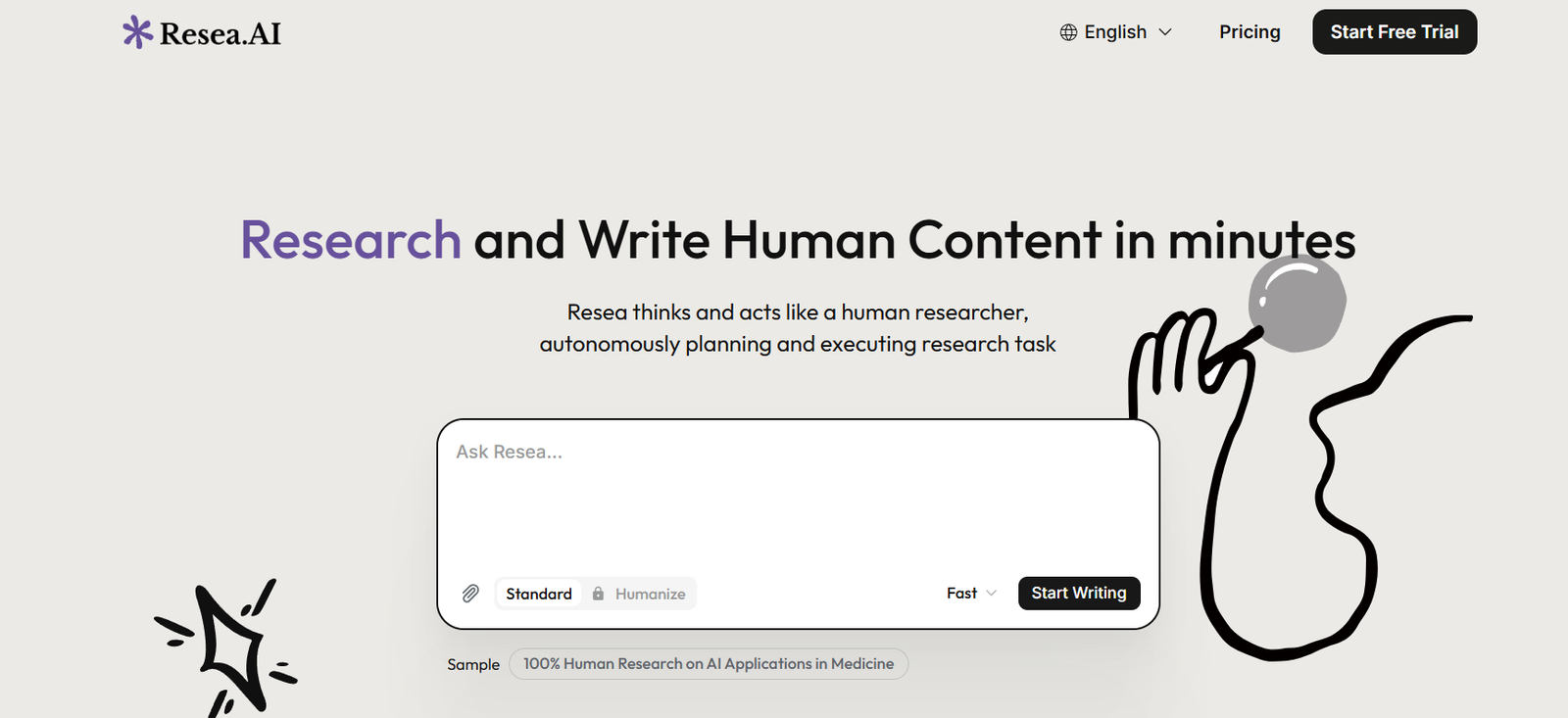Click the Resea.AI brand name text

coord(220,34)
